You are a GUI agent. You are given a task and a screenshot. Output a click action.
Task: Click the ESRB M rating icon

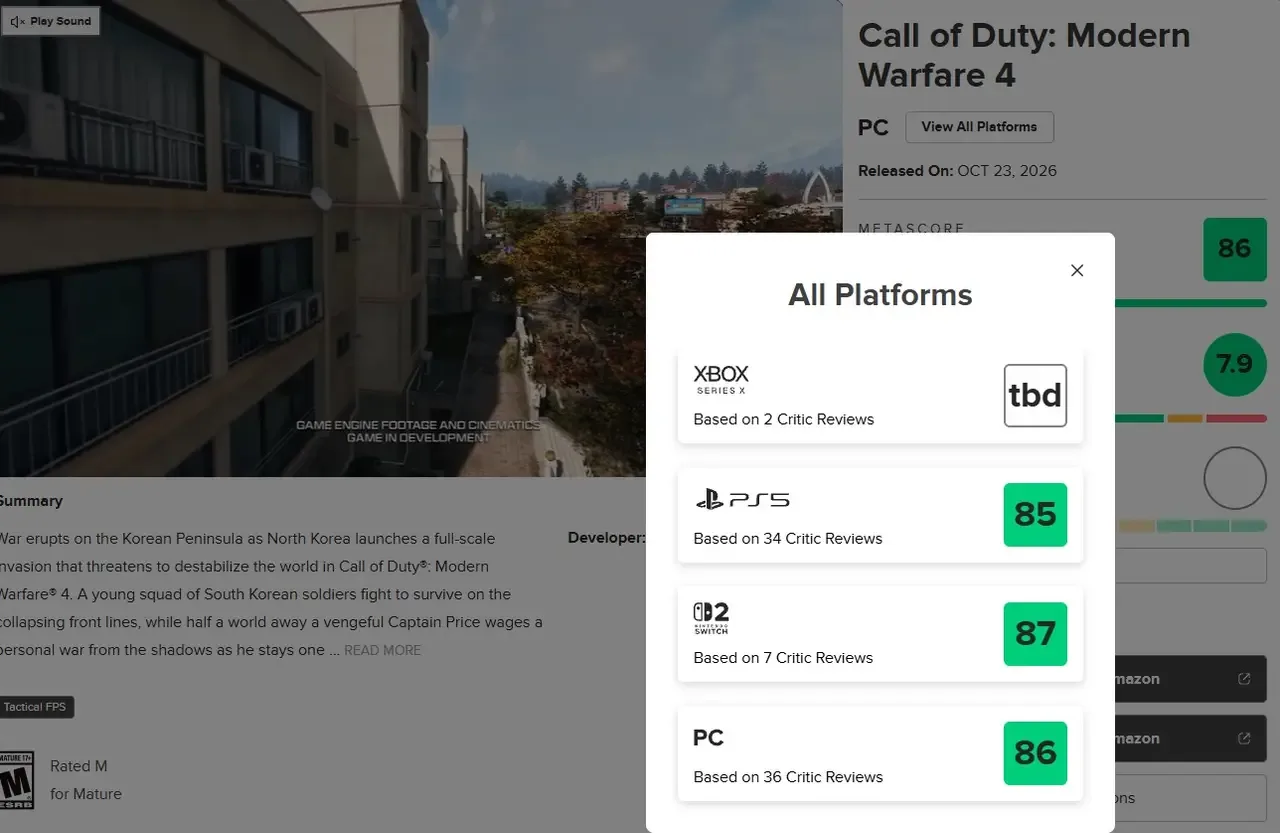click(x=16, y=780)
